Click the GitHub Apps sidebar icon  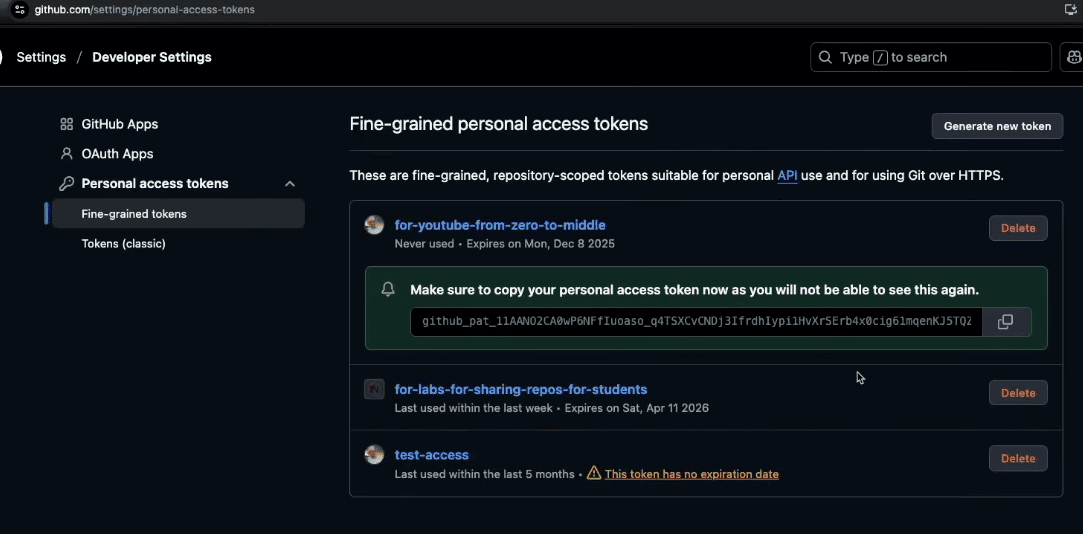tap(67, 124)
